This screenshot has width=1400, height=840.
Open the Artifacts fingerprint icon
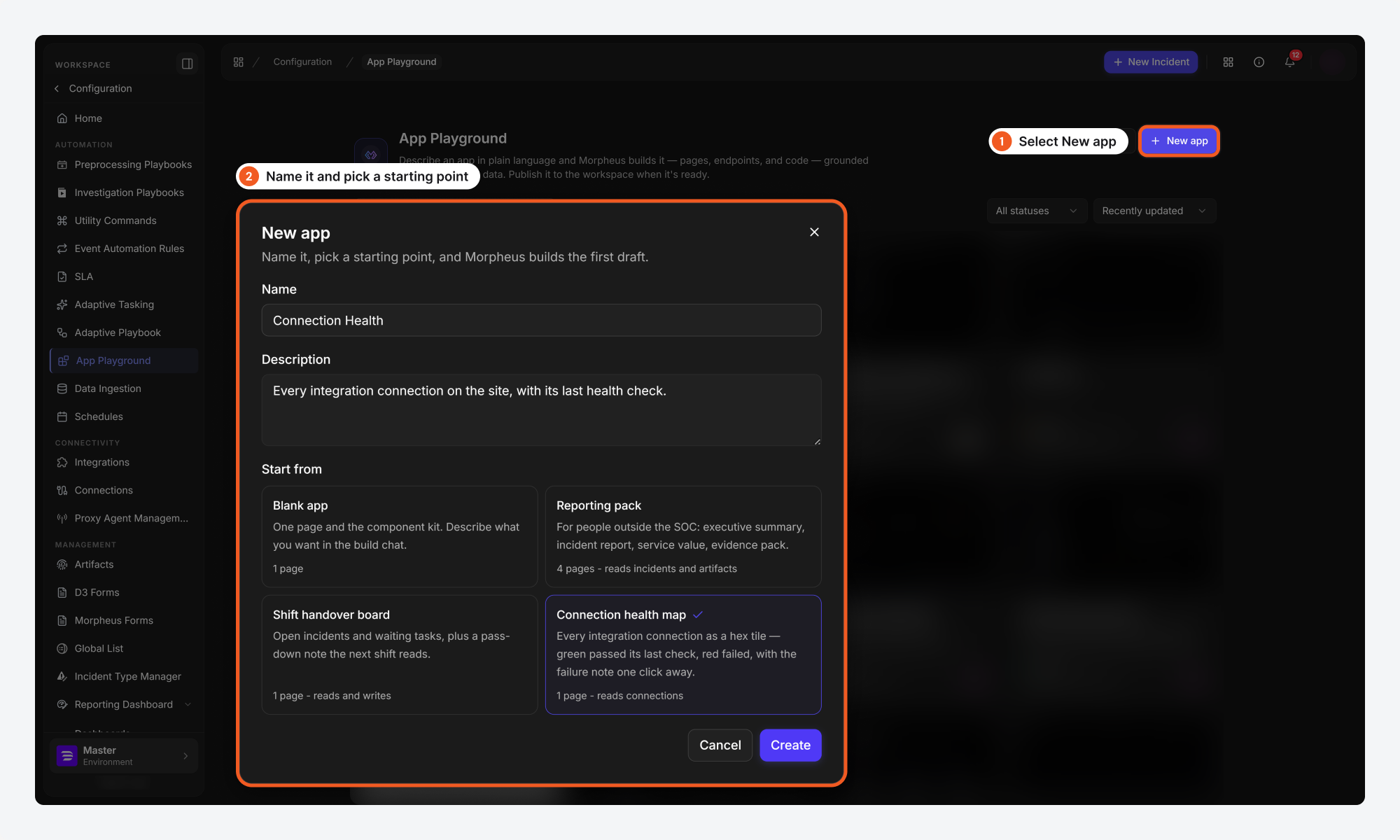click(x=62, y=564)
